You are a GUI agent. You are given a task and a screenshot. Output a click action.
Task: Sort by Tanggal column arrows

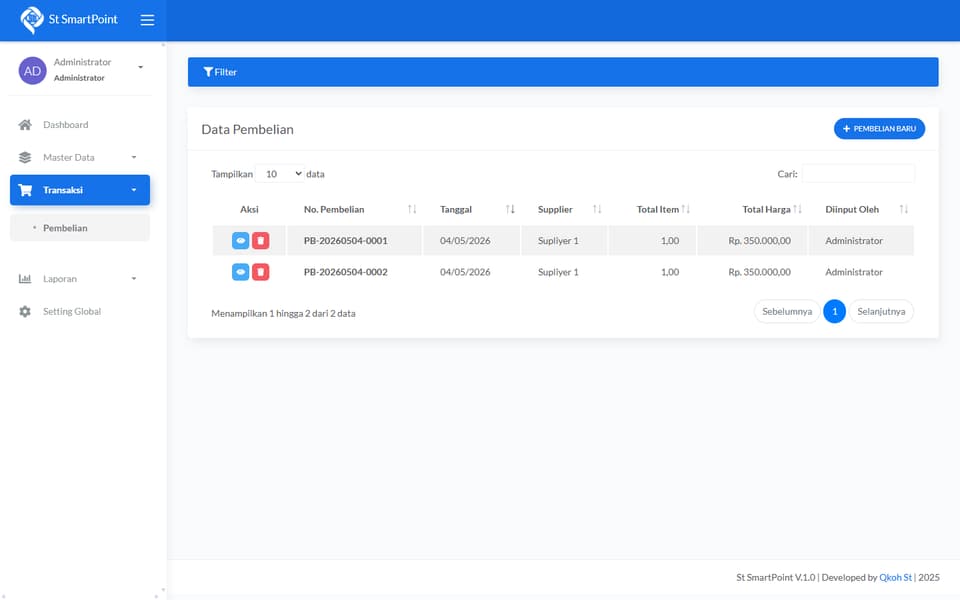click(510, 209)
